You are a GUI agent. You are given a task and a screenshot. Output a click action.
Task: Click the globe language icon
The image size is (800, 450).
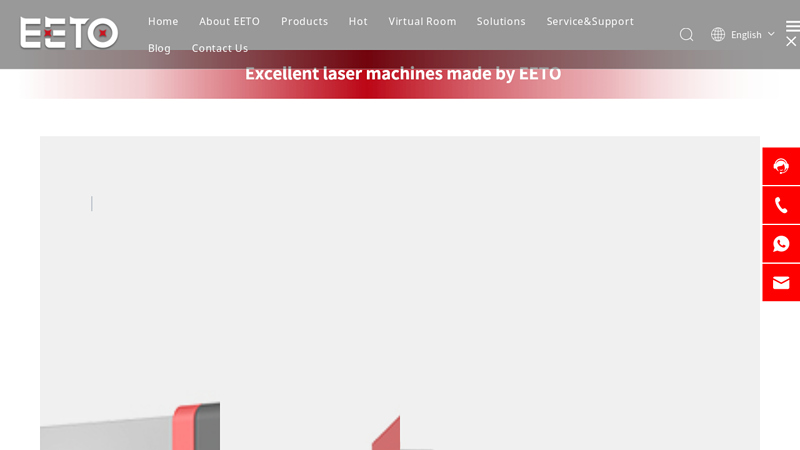[x=718, y=34]
